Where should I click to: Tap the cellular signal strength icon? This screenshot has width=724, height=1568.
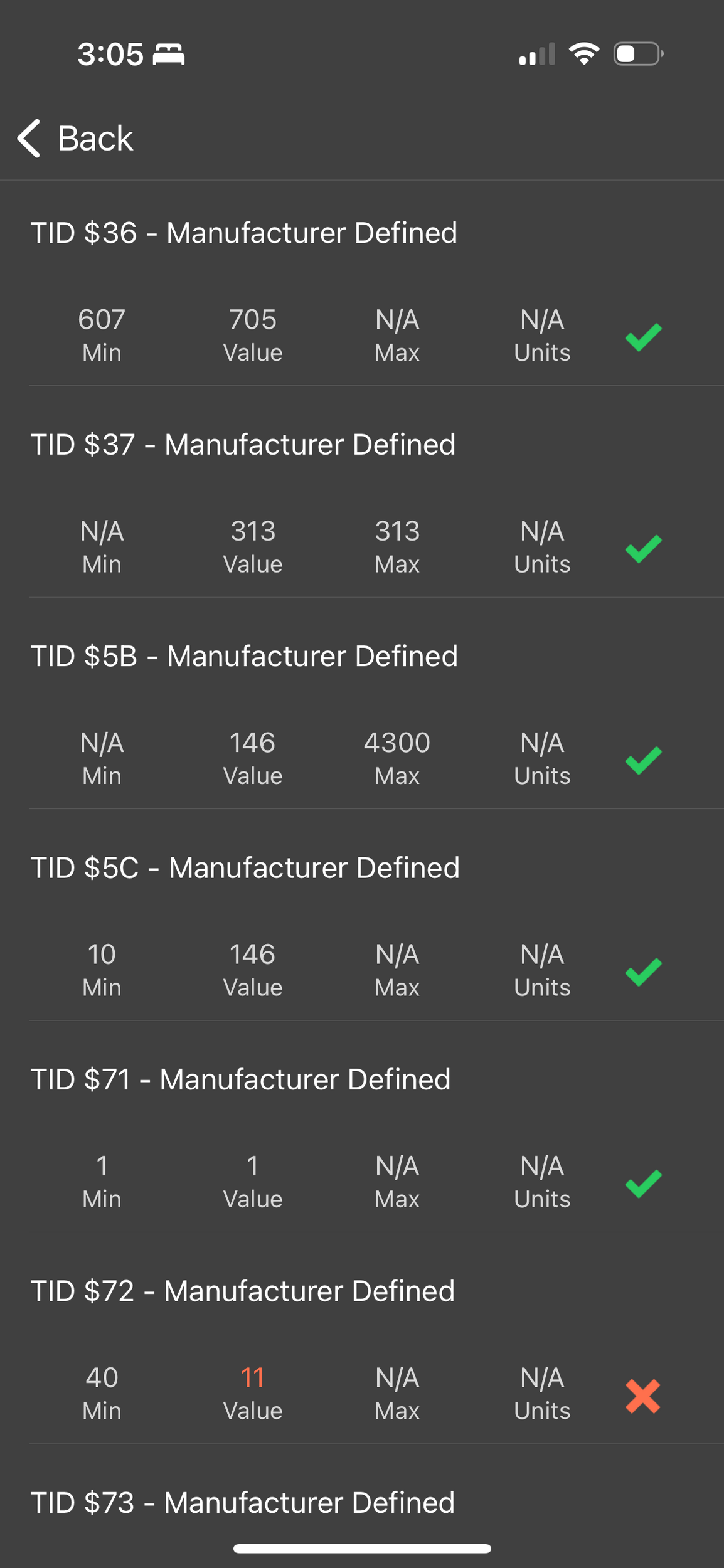point(537,55)
